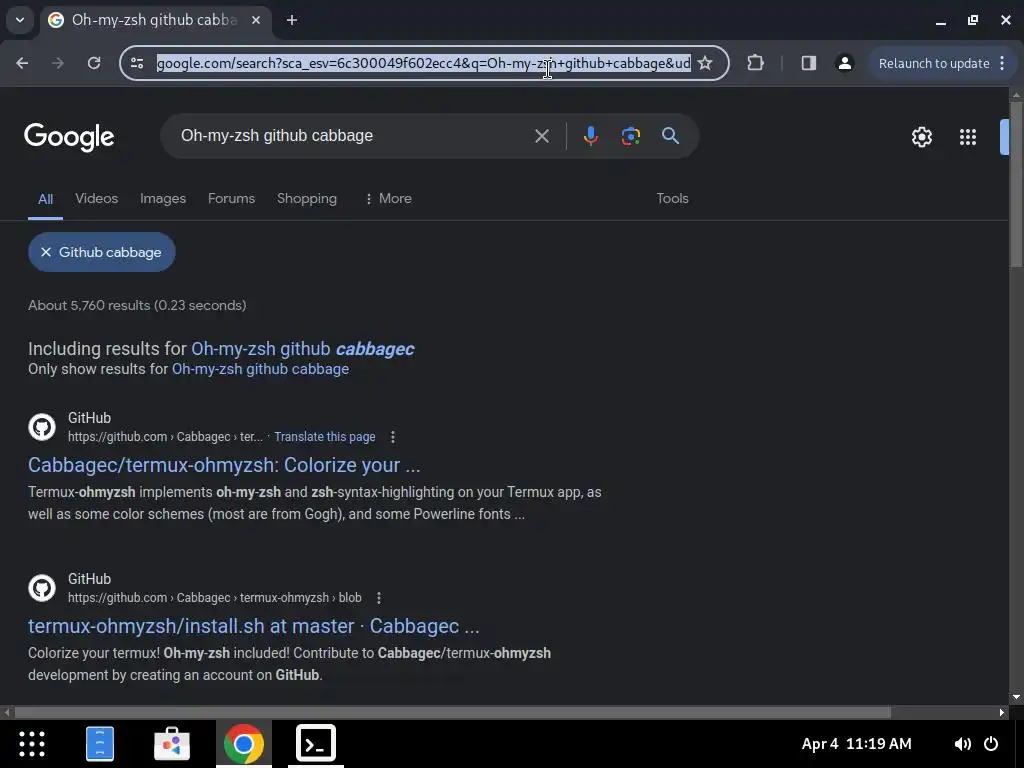Viewport: 1024px width, 768px height.
Task: Select the All results tab
Action: pos(45,199)
